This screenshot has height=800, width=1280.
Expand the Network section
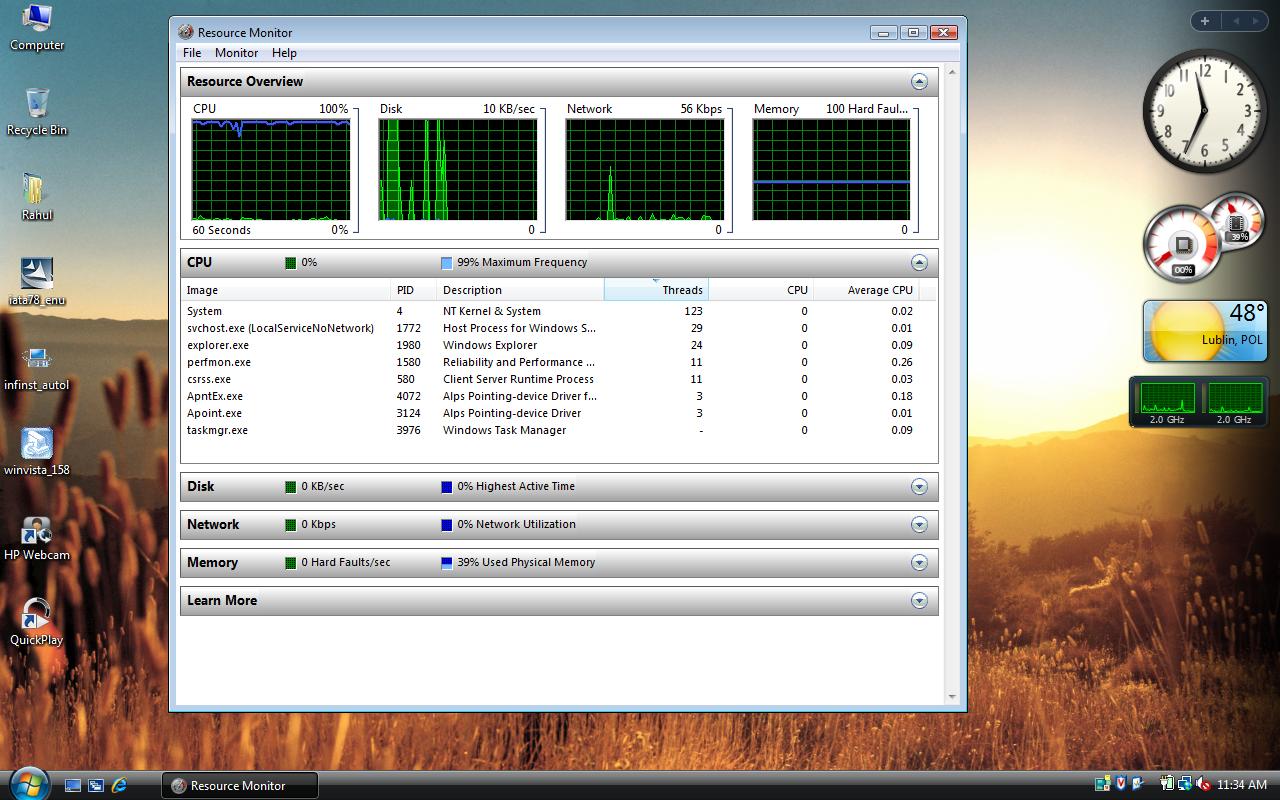coord(919,525)
